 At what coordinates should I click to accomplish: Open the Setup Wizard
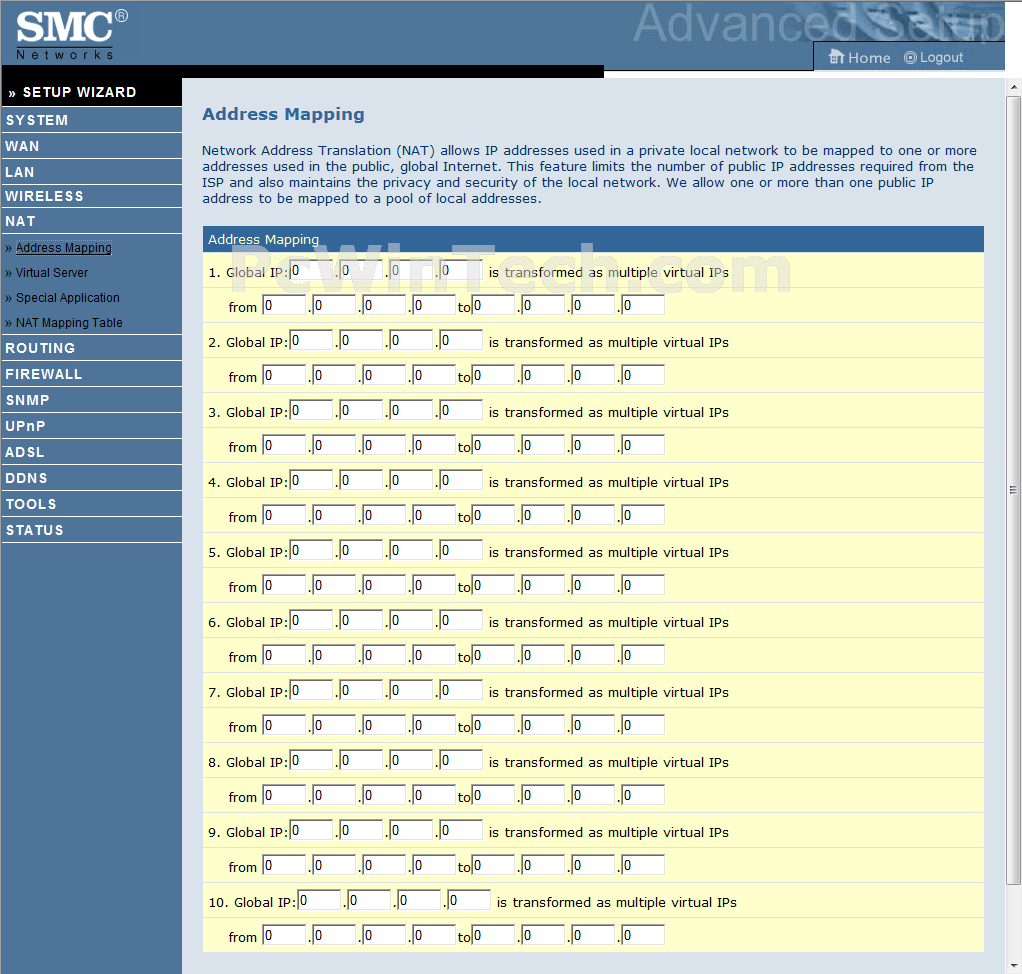click(72, 93)
